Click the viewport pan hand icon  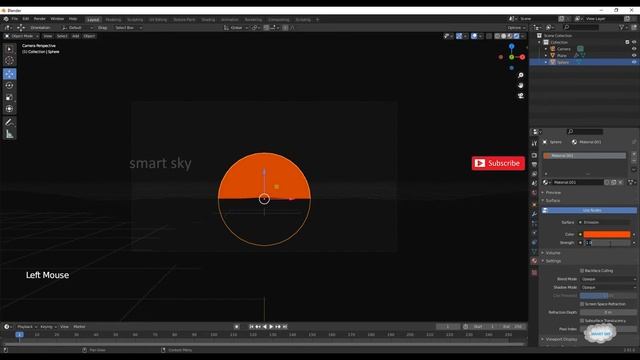point(520,85)
